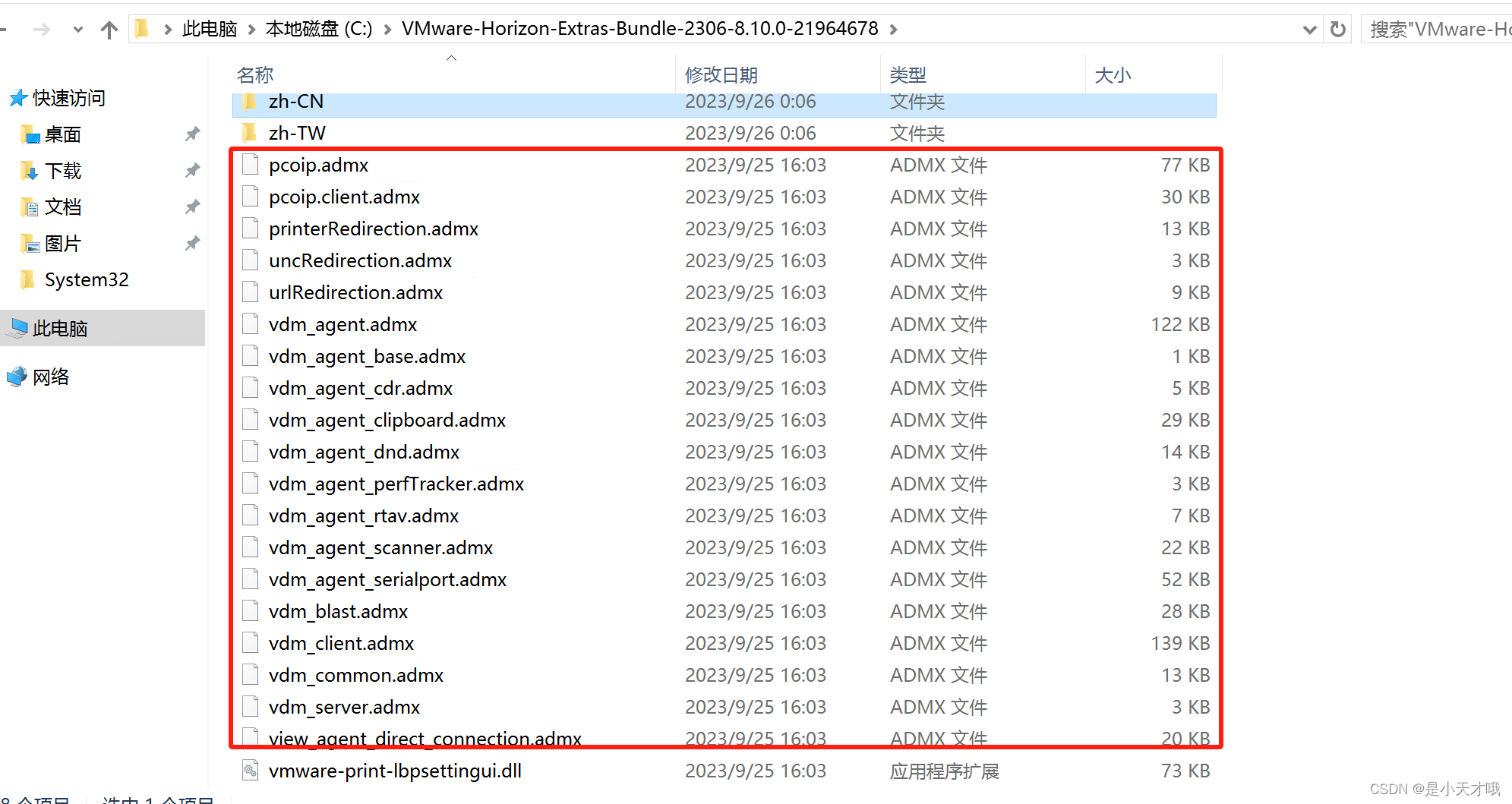The image size is (1512, 804).
Task: Click the vdm_server.admx file name
Action: point(344,707)
